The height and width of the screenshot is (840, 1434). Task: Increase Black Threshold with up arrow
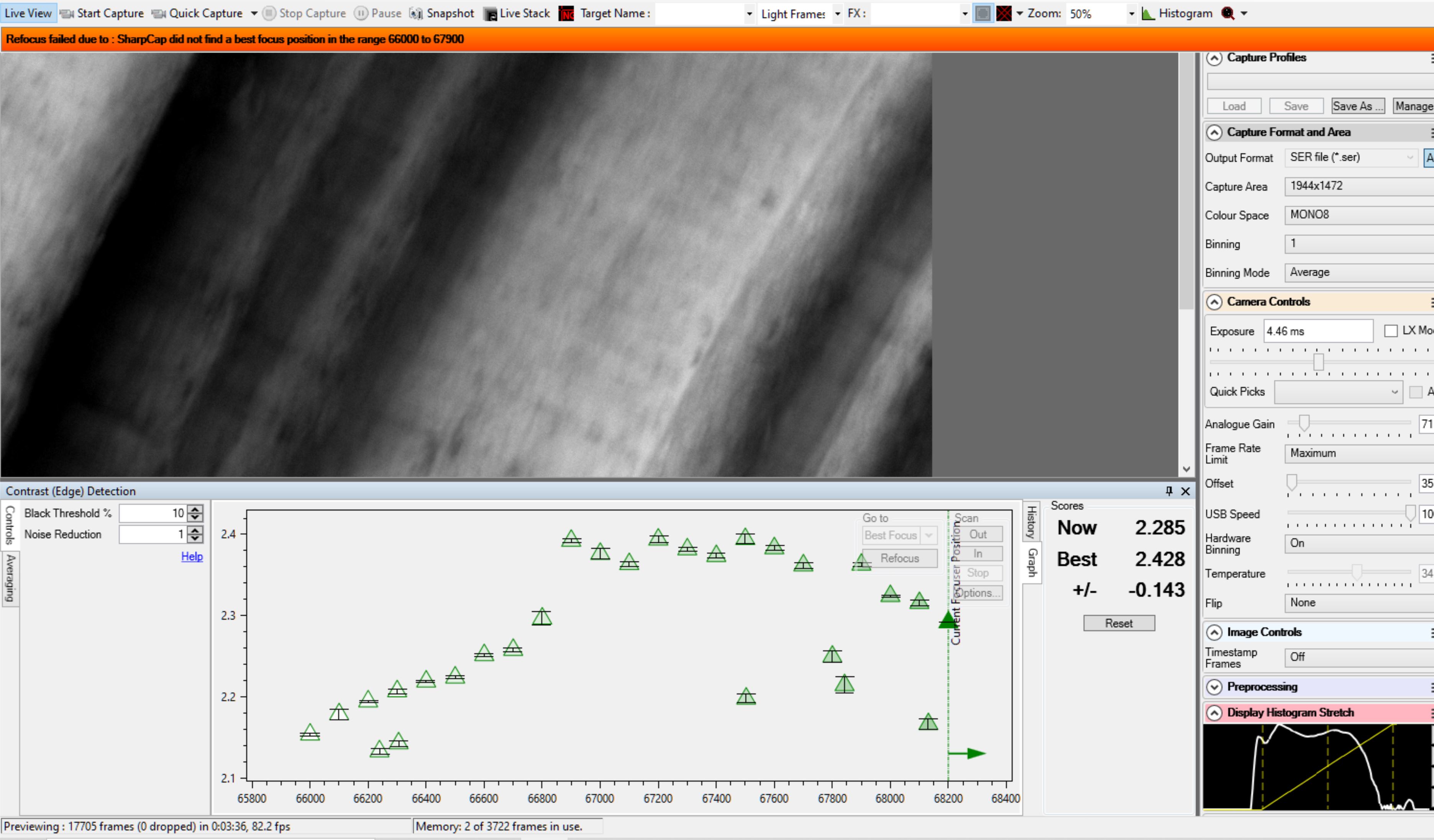(195, 509)
